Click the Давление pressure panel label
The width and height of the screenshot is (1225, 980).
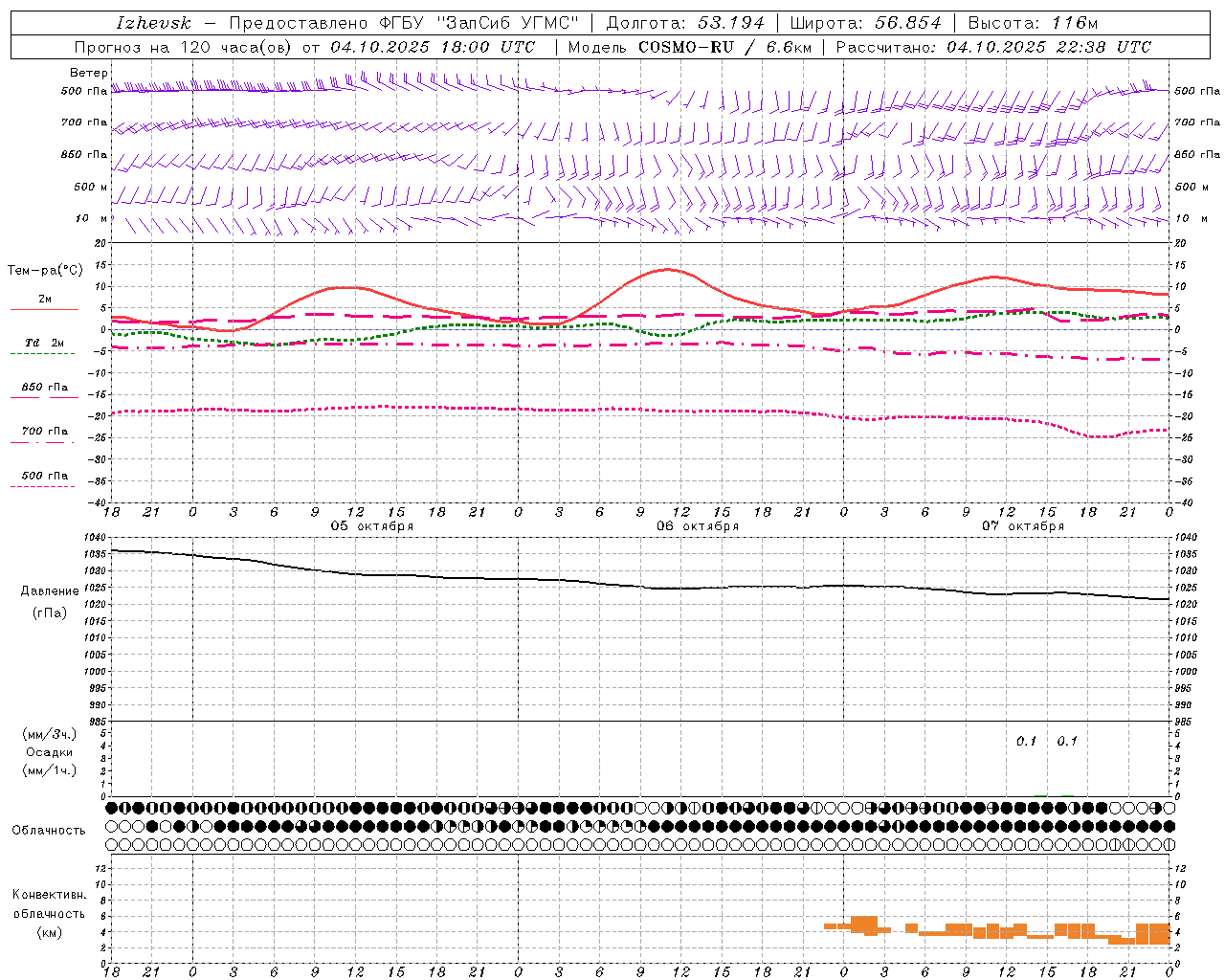[50, 590]
